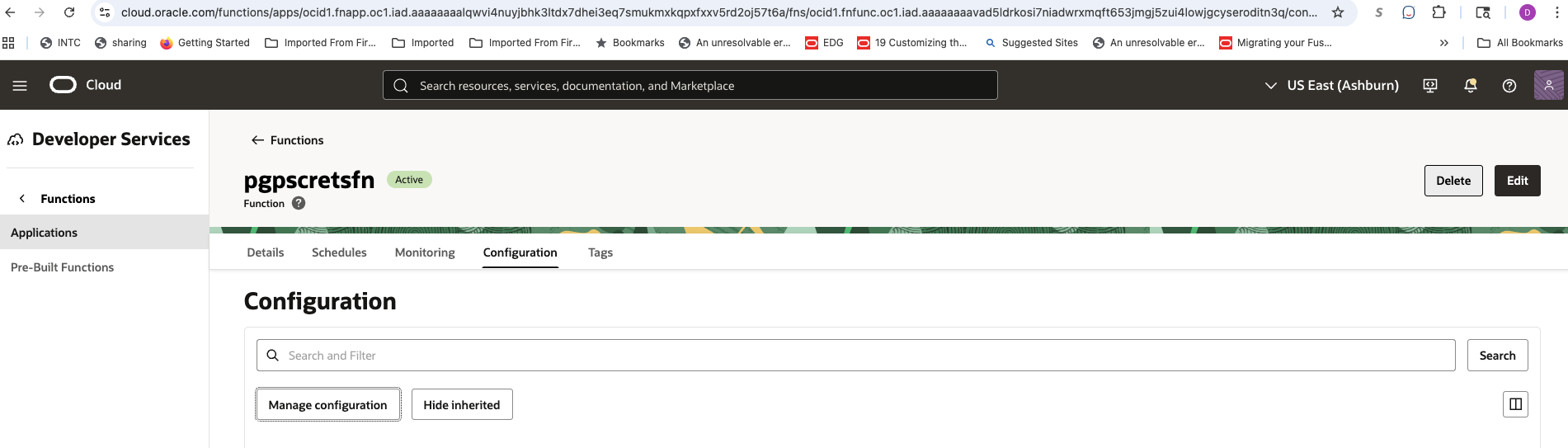Open the column layout settings icon

click(x=1515, y=404)
